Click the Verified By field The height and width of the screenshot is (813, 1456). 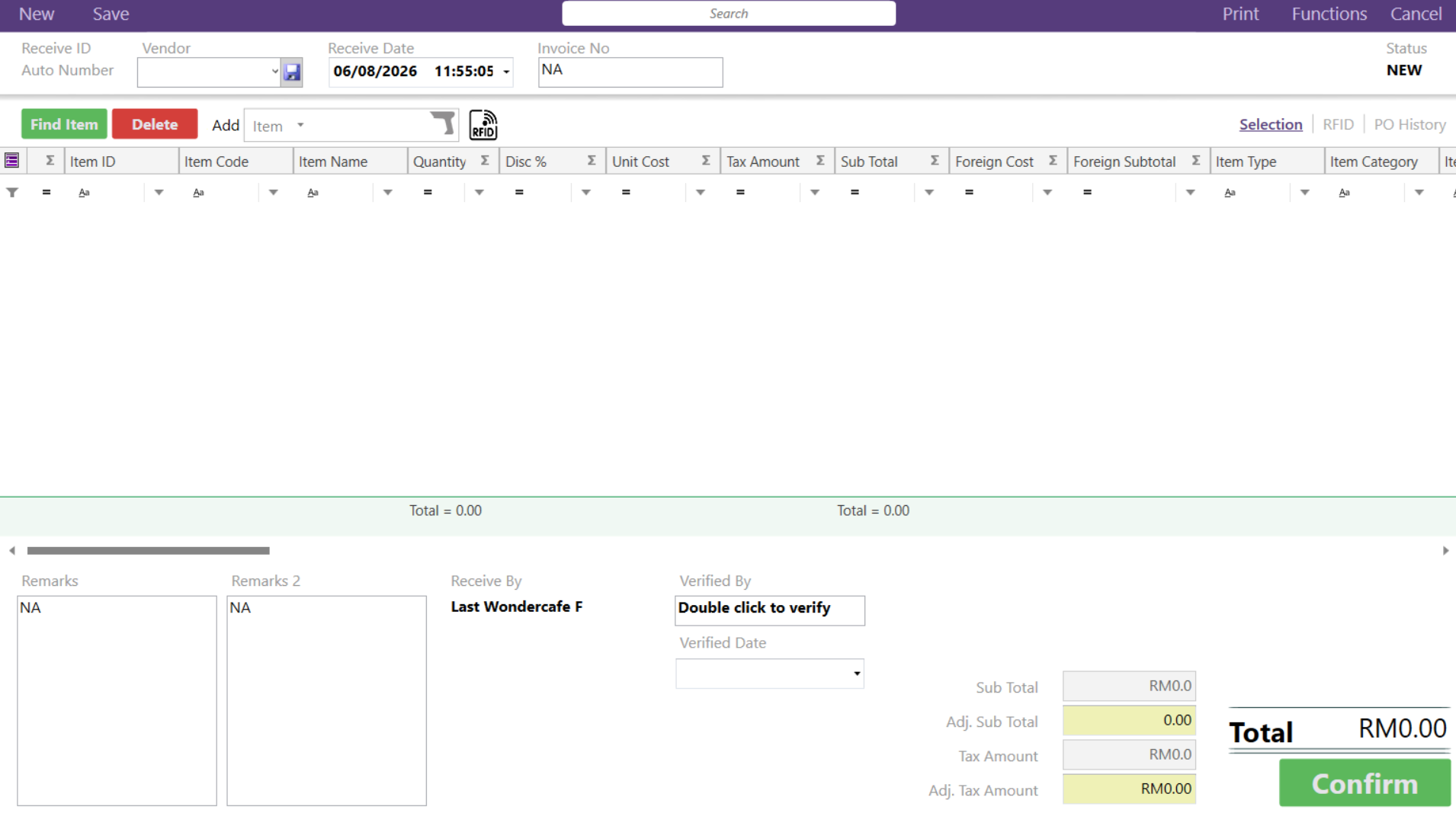click(770, 610)
